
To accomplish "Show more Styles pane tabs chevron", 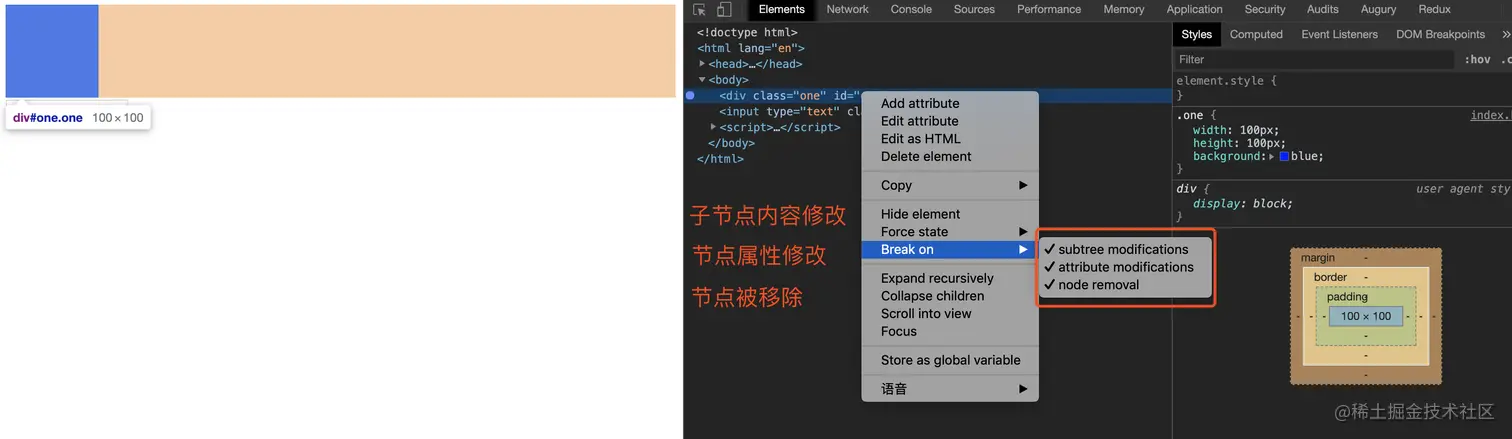I will coord(1506,34).
